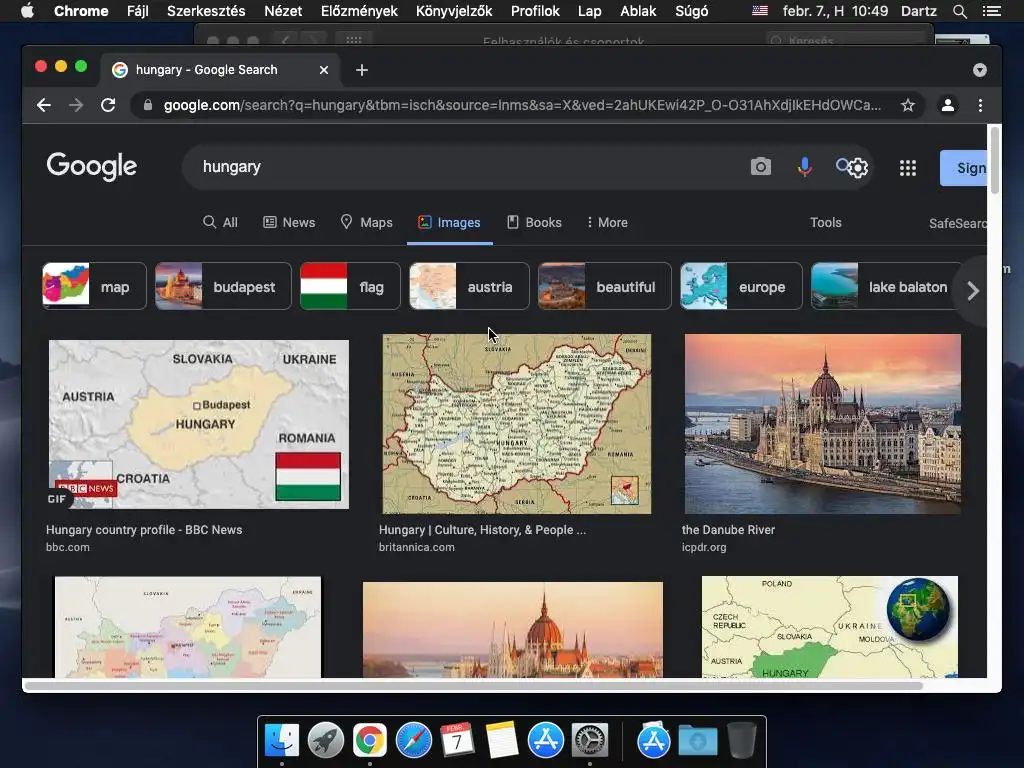Switch to the All results tab
The height and width of the screenshot is (768, 1024).
click(x=220, y=223)
